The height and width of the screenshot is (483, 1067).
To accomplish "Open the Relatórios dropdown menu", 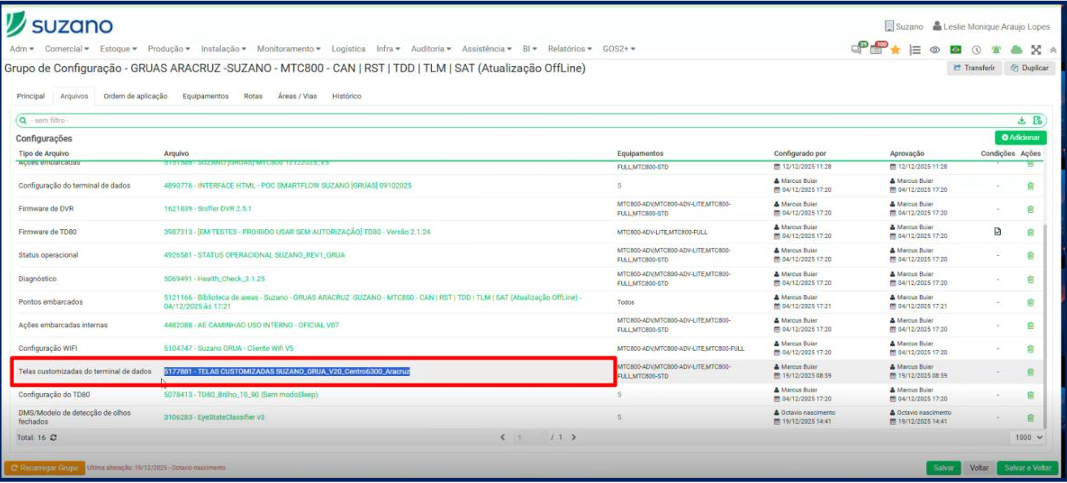I will (x=570, y=48).
